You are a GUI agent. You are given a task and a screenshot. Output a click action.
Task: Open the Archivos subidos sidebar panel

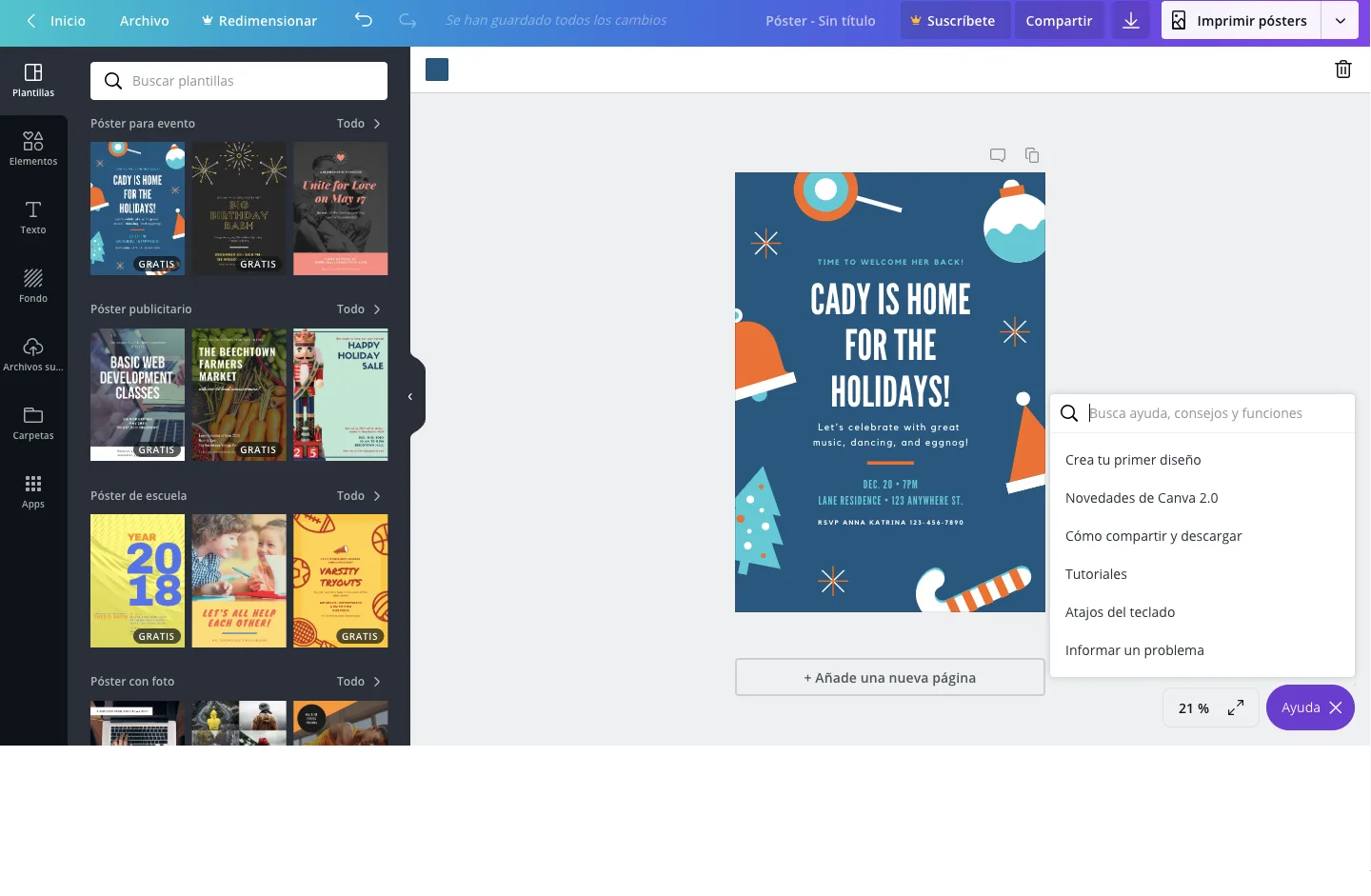tap(33, 355)
